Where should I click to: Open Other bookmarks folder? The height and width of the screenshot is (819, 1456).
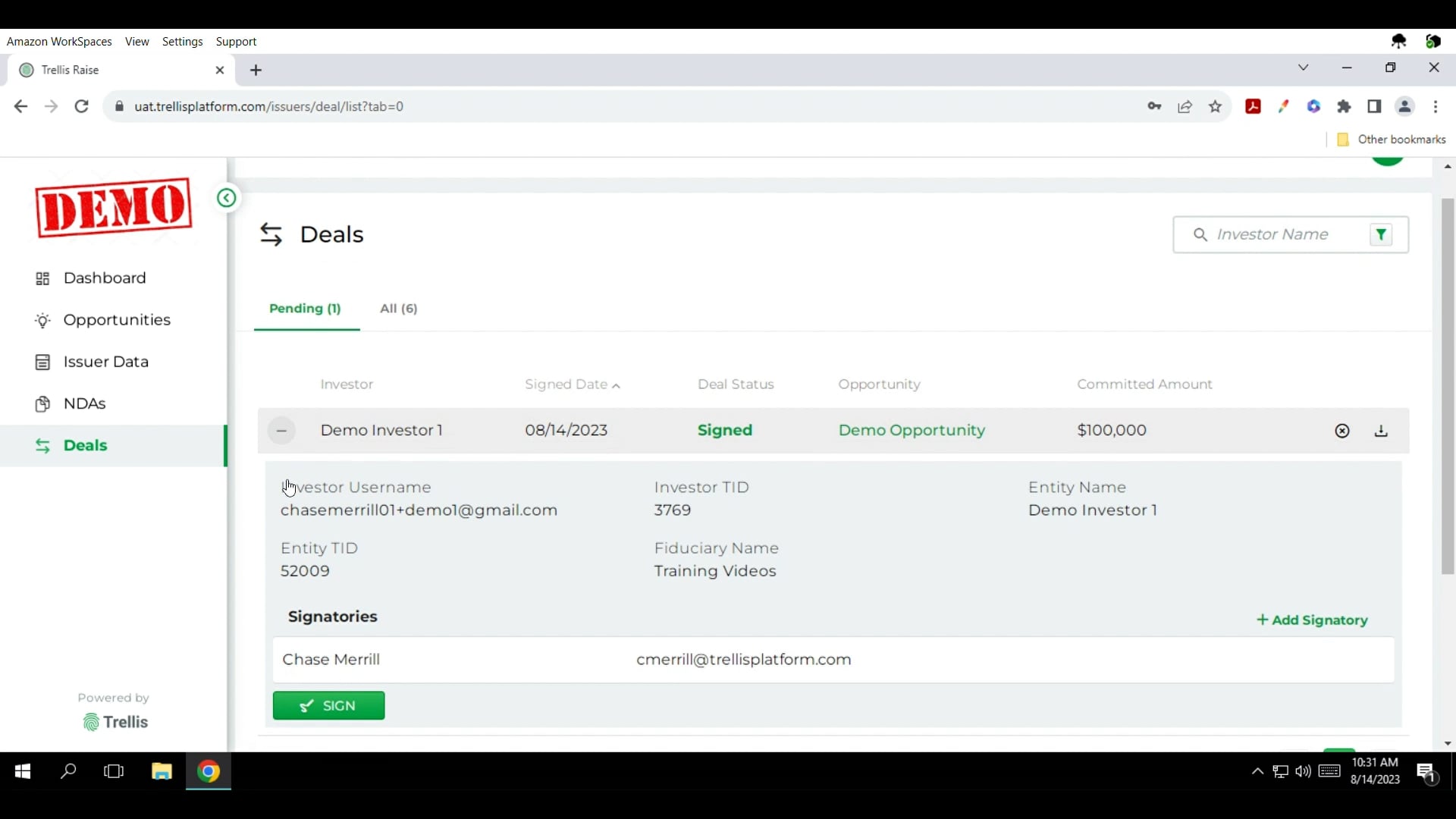pyautogui.click(x=1392, y=140)
